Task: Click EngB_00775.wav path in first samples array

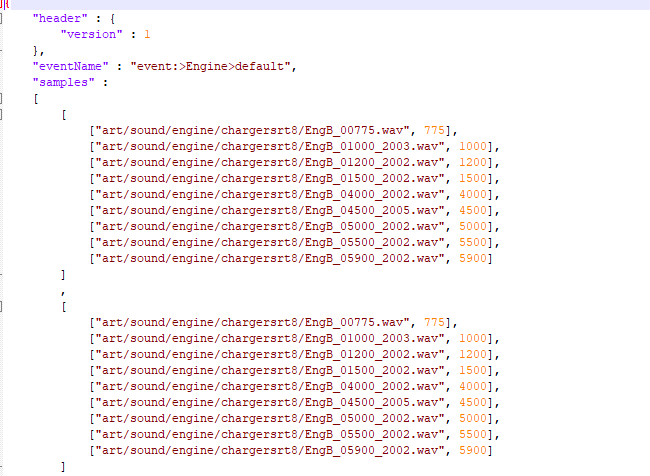Action: pos(253,131)
